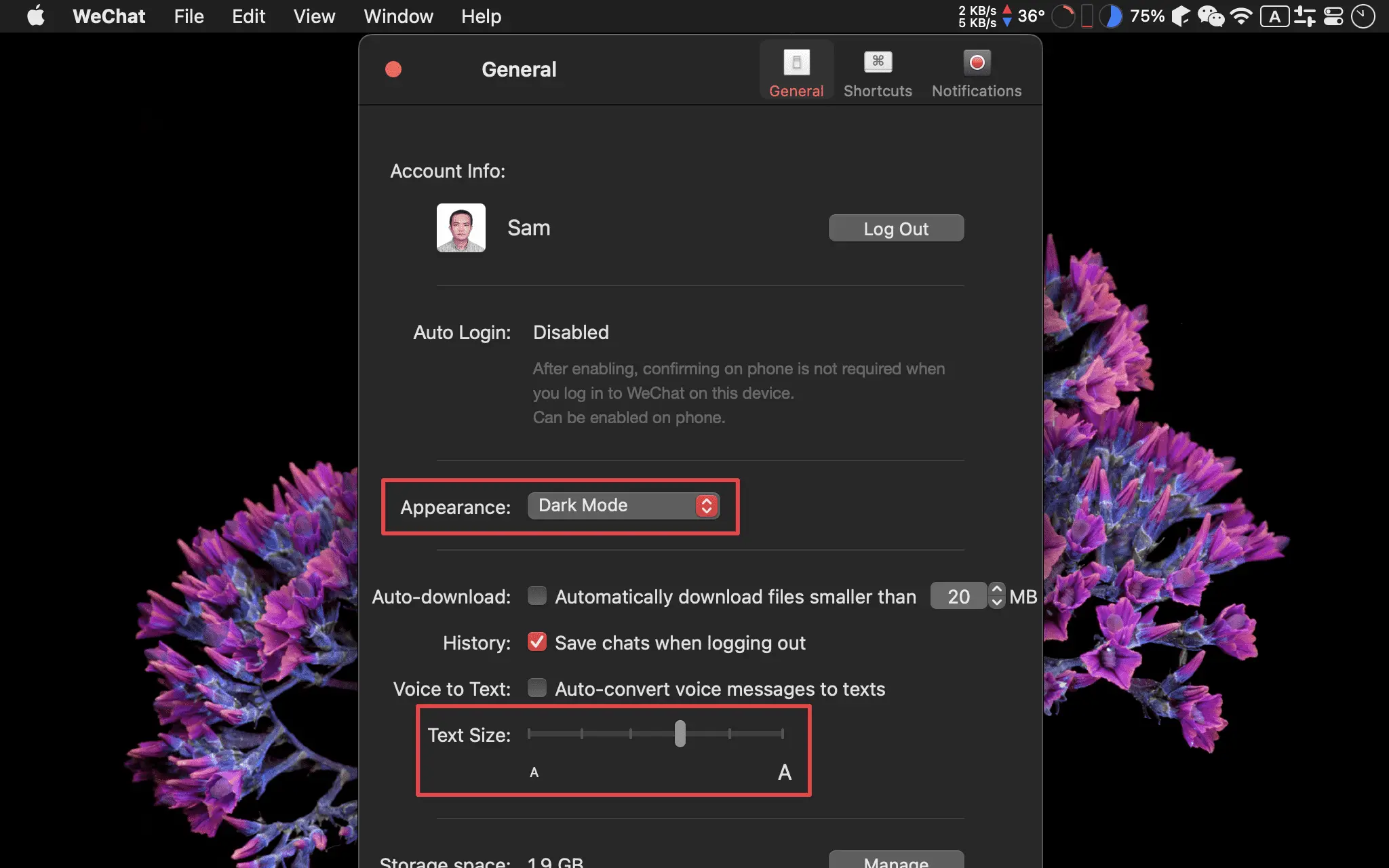Click the cube-shaped menu bar icon
Image resolution: width=1389 pixels, height=868 pixels.
tap(1181, 16)
